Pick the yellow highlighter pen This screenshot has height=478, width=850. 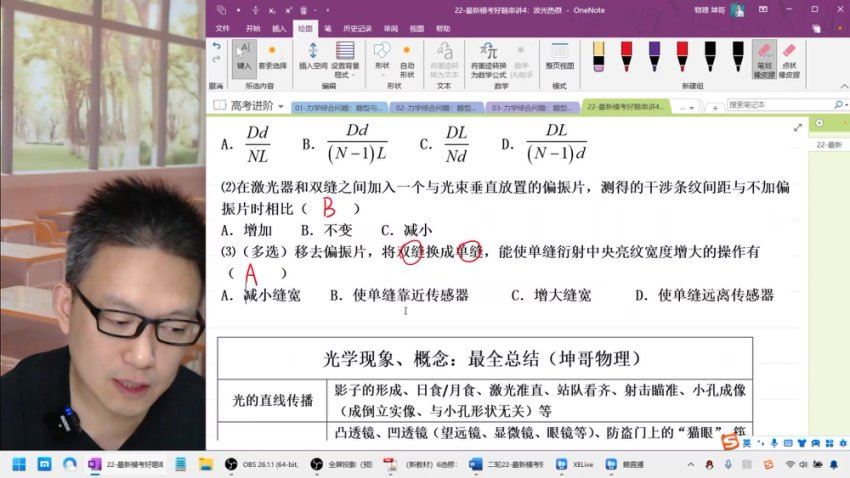point(598,56)
